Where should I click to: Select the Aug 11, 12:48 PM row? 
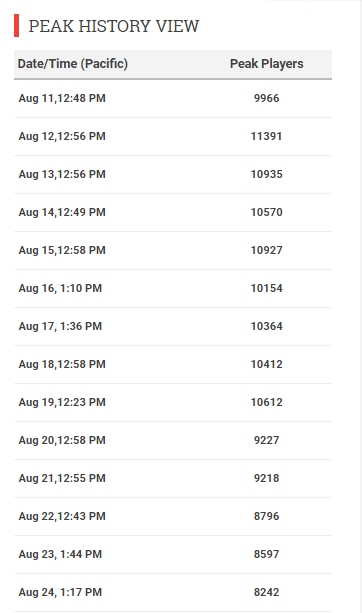(x=173, y=99)
